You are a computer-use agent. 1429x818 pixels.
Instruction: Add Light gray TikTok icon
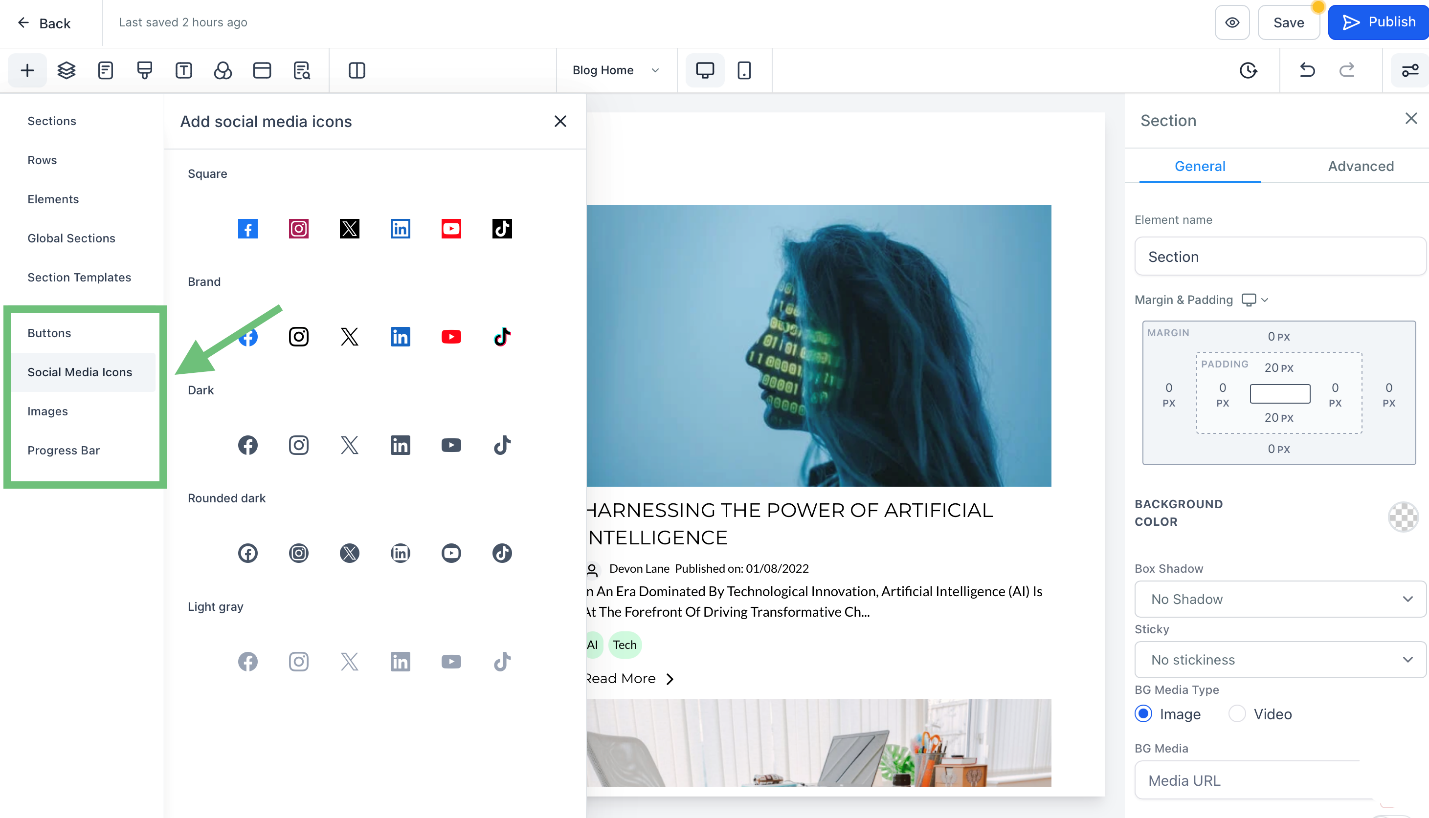point(502,661)
